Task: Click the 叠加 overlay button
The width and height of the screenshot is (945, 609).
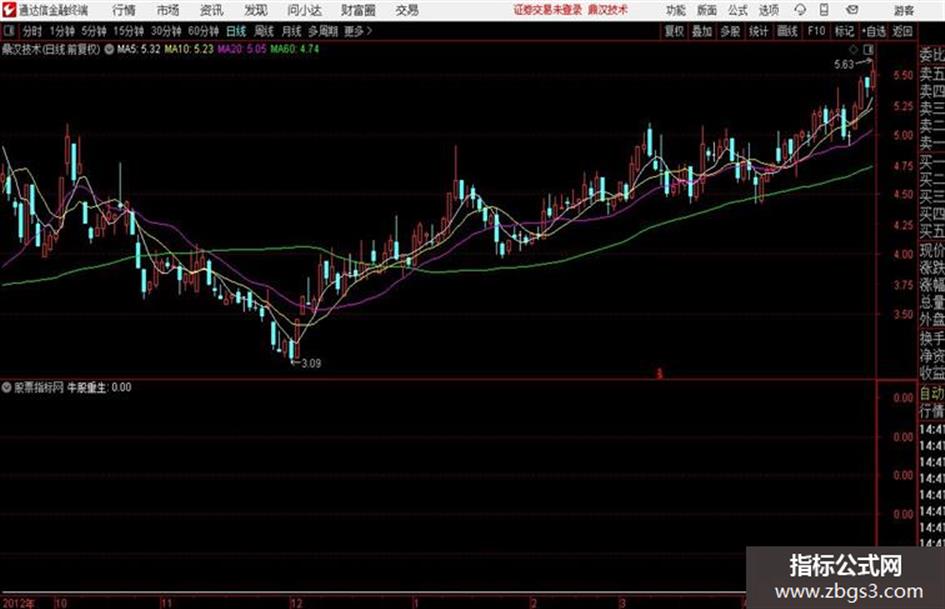Action: click(702, 31)
